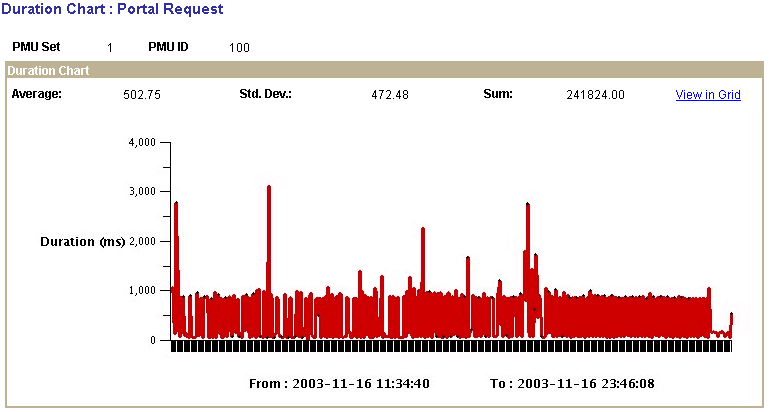This screenshot has width=769, height=412.
Task: Click the PMU Set label
Action: point(37,47)
